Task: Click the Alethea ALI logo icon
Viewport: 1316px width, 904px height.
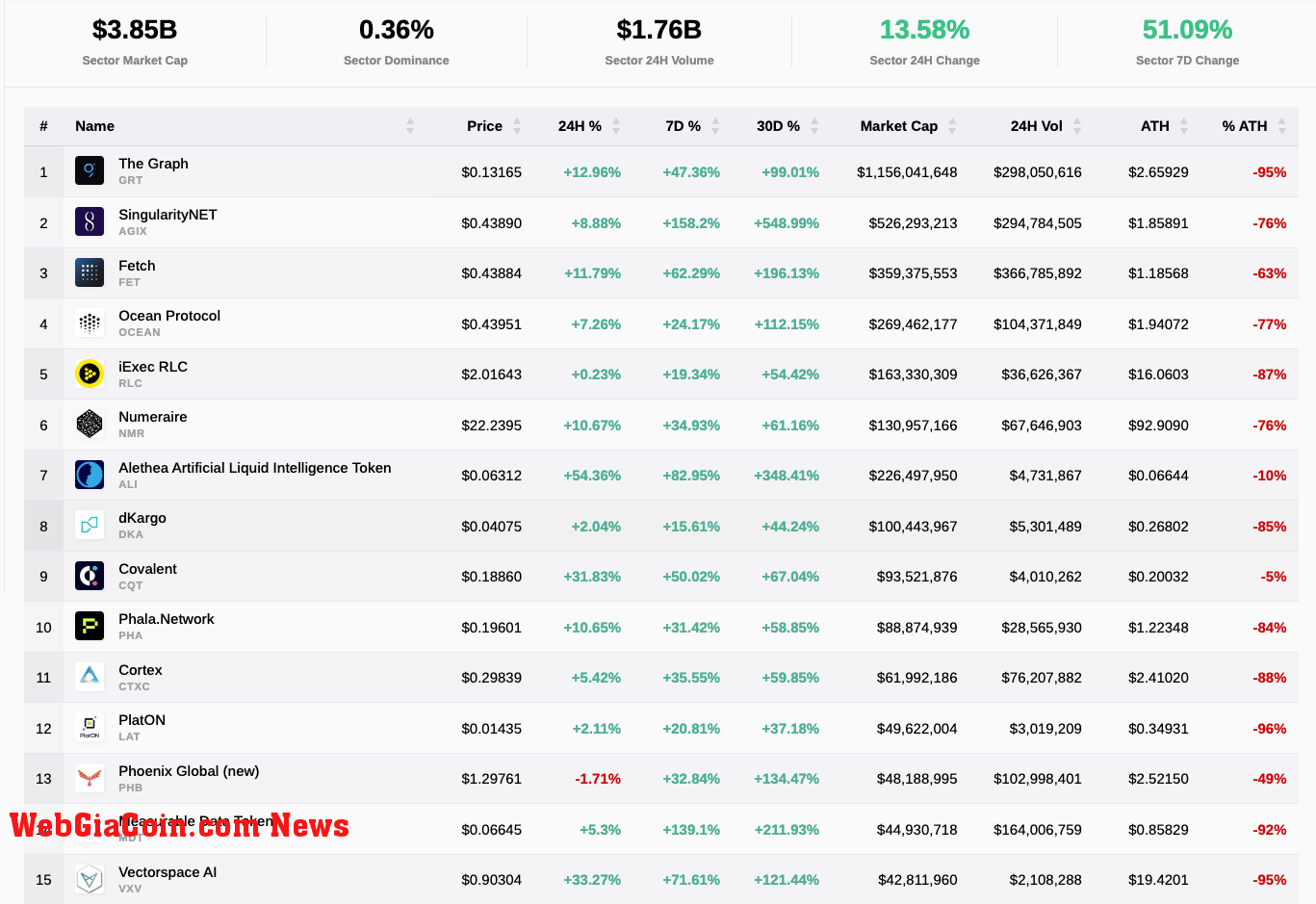Action: coord(90,475)
